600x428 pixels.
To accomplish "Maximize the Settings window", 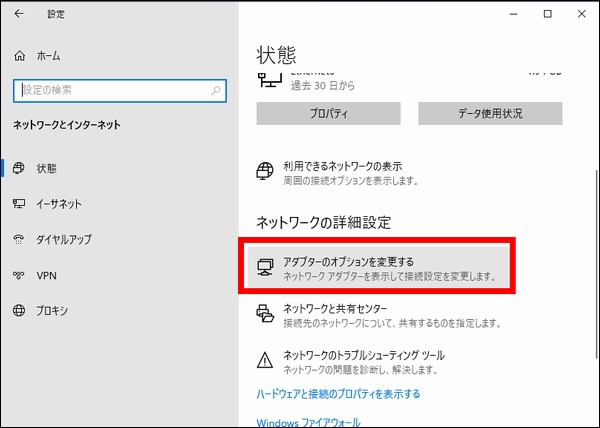I will pos(548,14).
